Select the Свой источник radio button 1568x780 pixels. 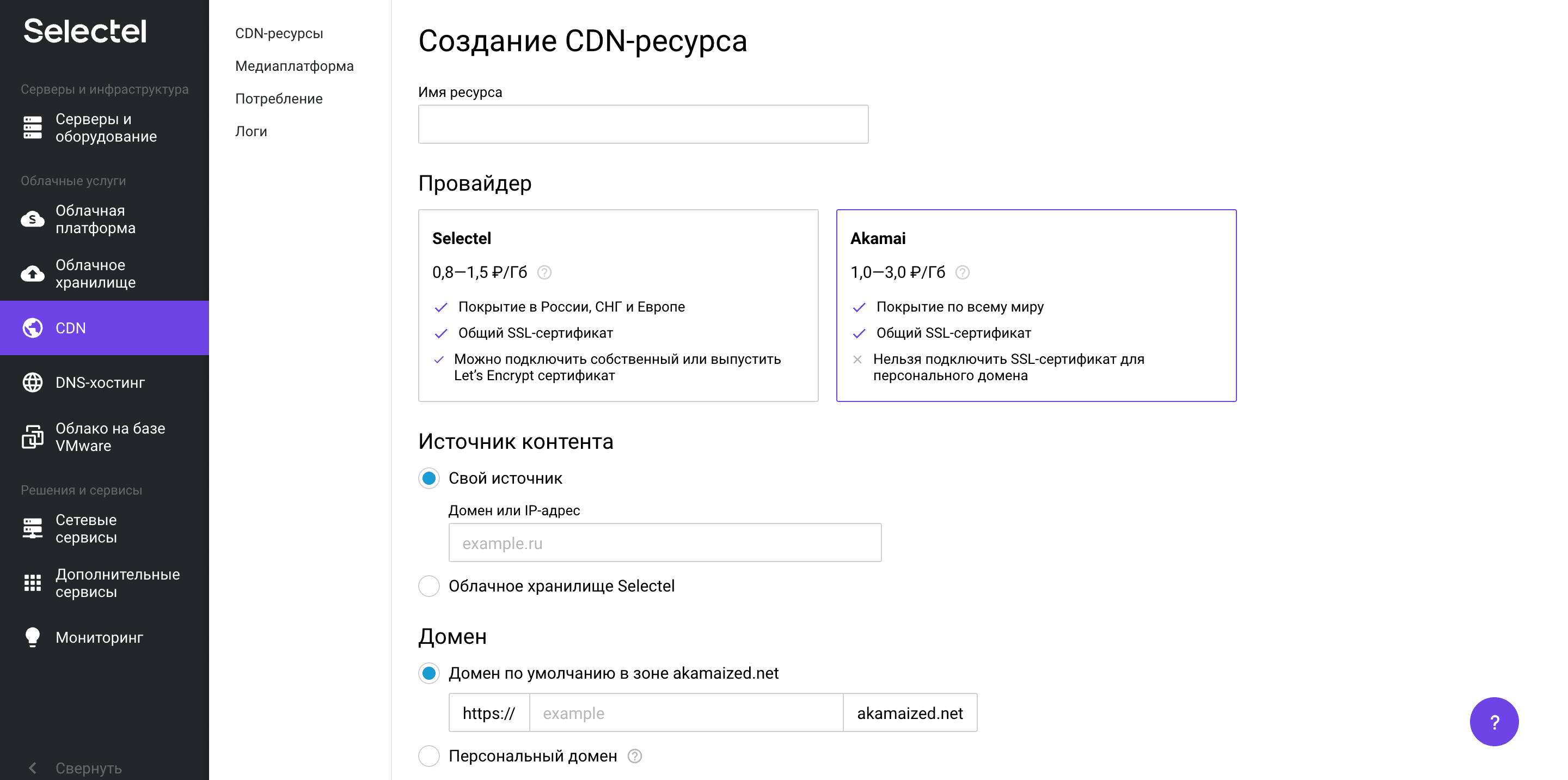click(429, 479)
